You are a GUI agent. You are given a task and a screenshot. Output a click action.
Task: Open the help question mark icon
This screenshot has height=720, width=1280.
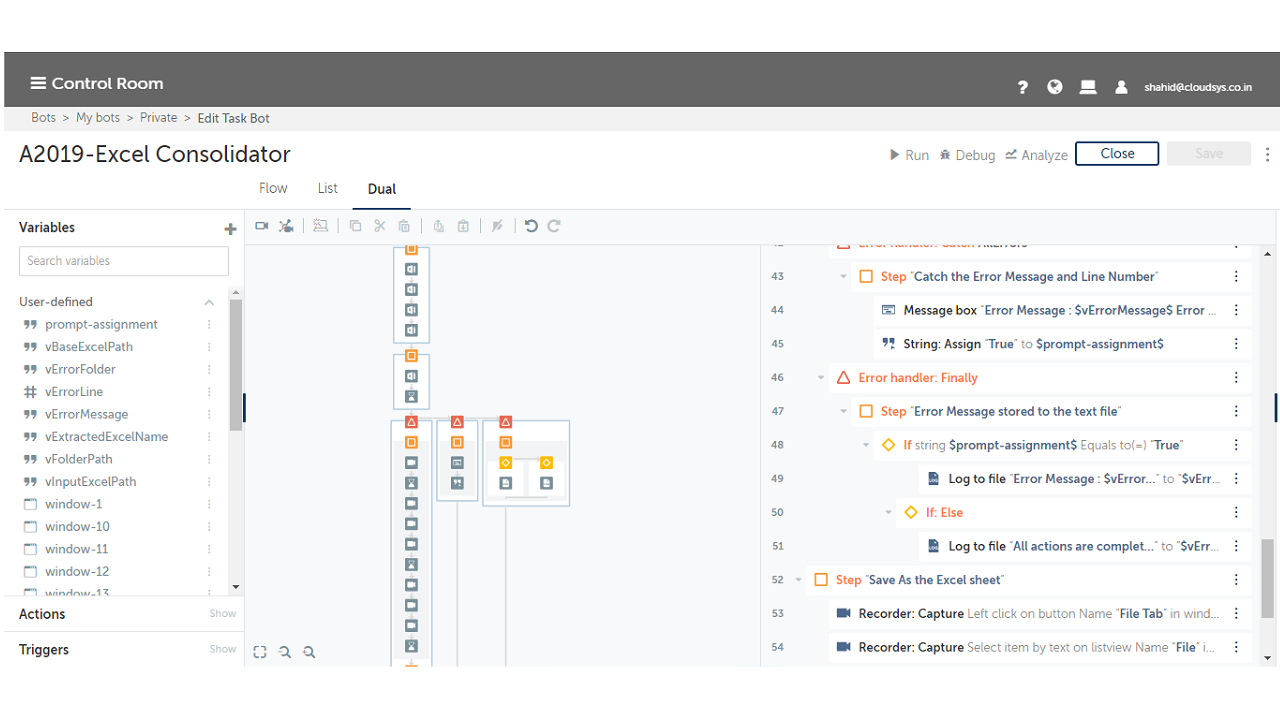(x=1022, y=87)
